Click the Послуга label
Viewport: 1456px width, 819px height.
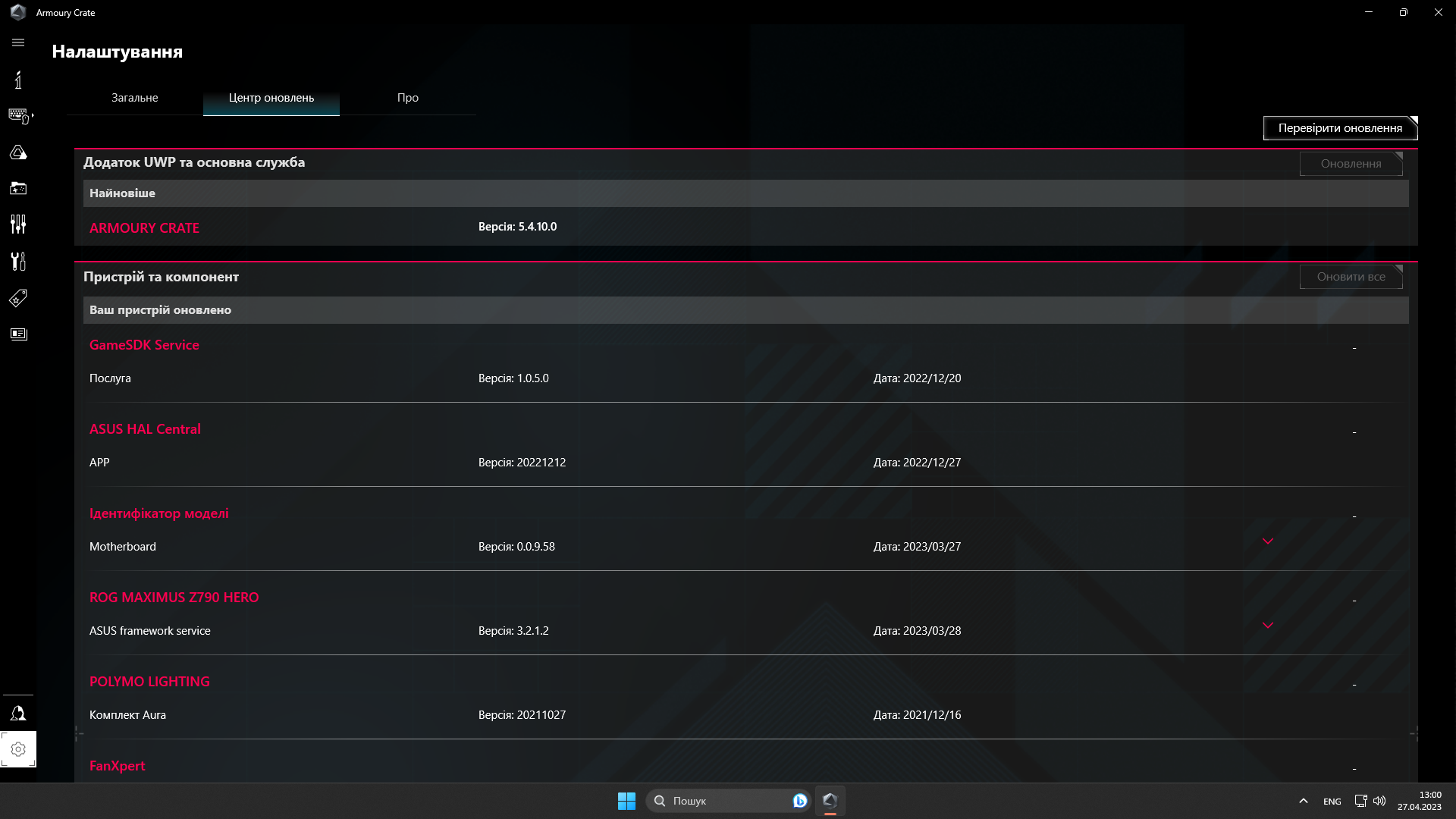pyautogui.click(x=110, y=378)
